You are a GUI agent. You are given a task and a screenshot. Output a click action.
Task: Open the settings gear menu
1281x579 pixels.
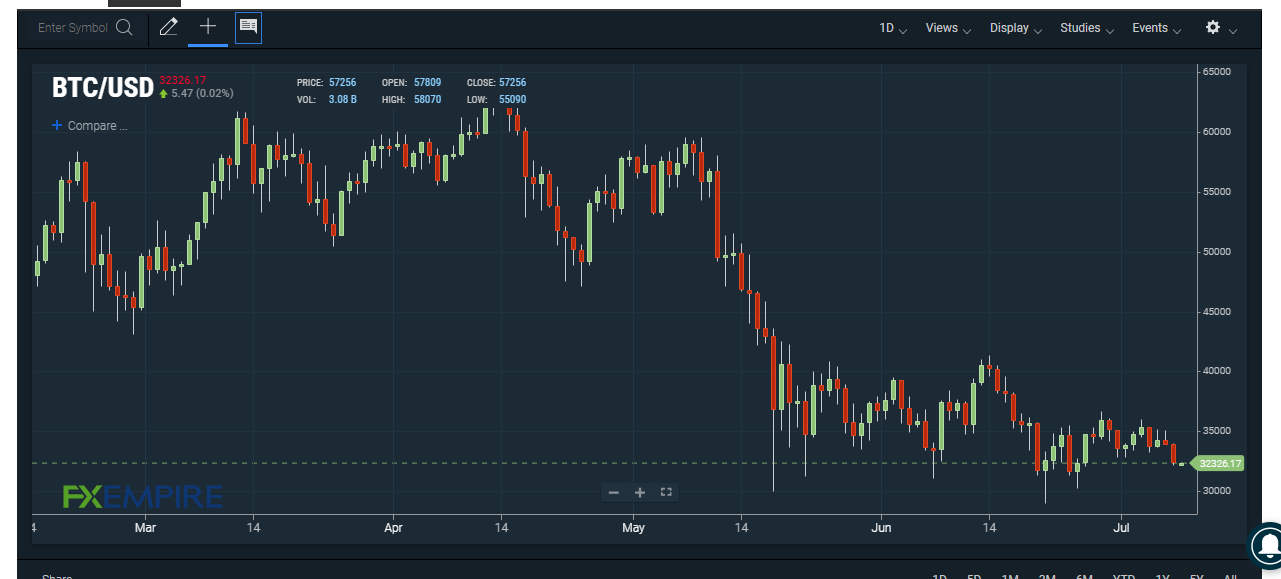(x=1221, y=28)
